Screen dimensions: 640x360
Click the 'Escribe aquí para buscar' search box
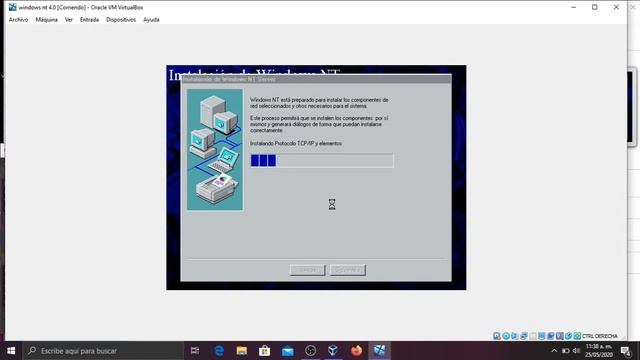click(103, 351)
